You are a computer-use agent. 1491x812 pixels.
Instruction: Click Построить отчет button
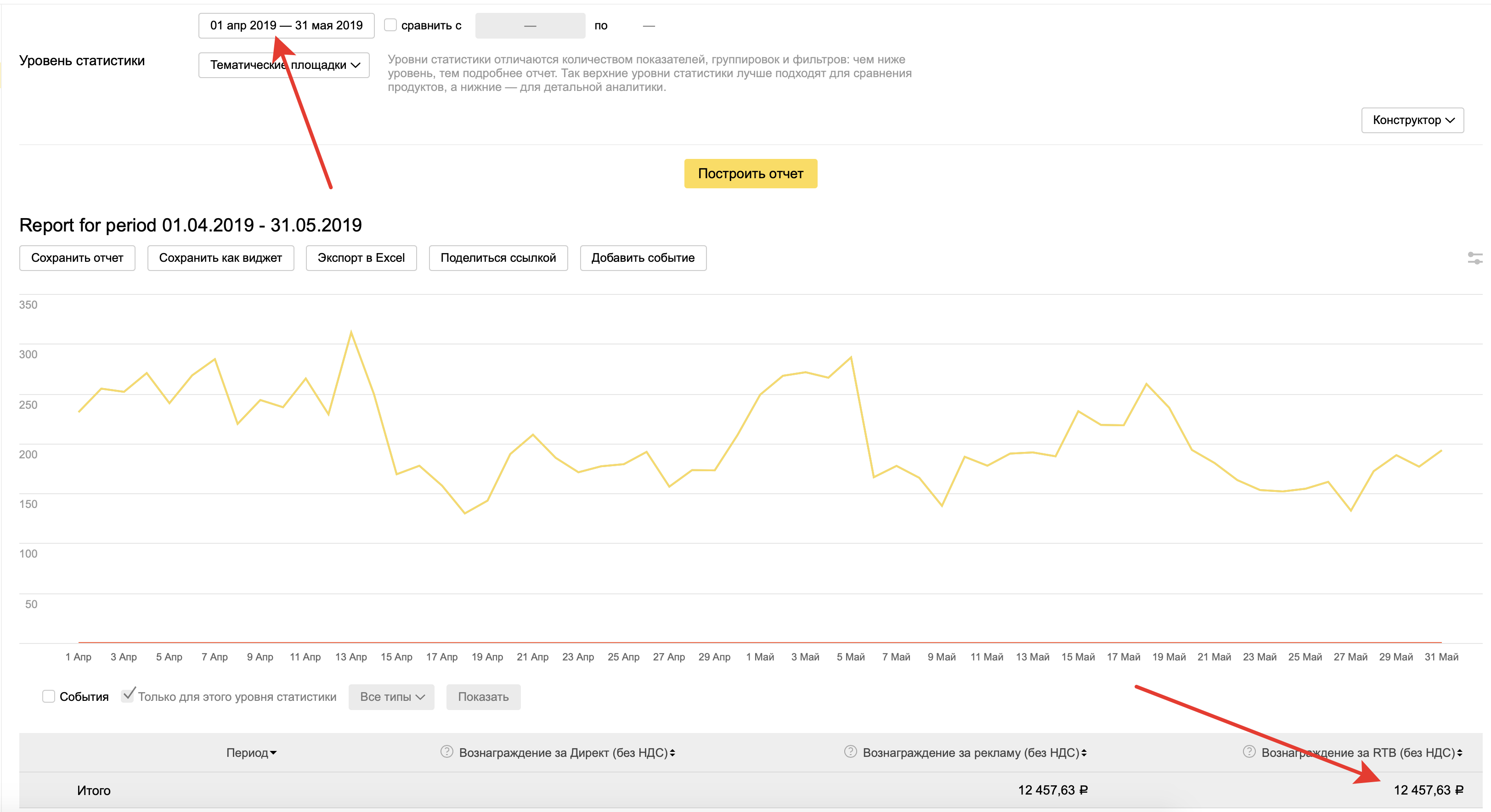coord(750,174)
